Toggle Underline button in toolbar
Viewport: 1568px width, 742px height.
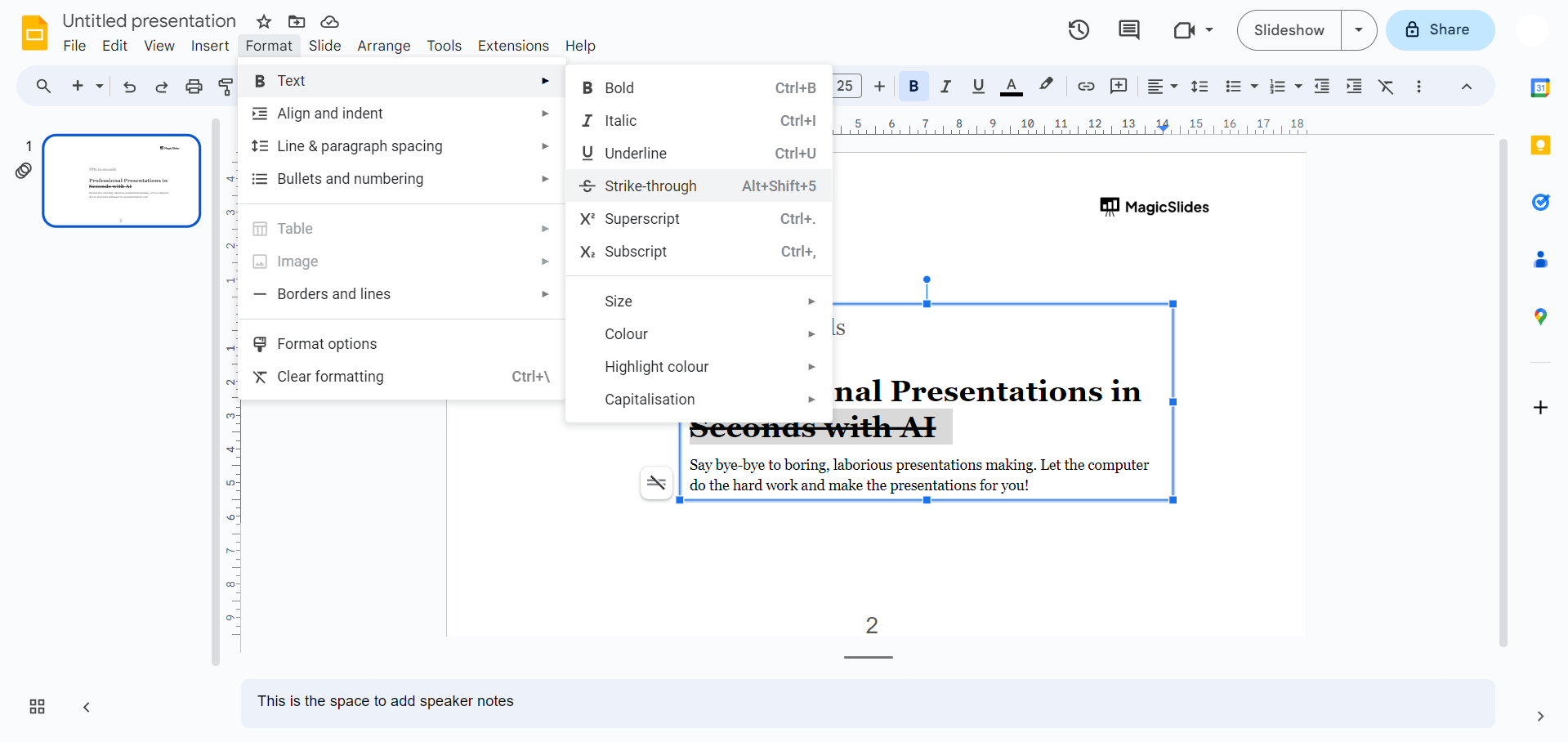pos(978,87)
